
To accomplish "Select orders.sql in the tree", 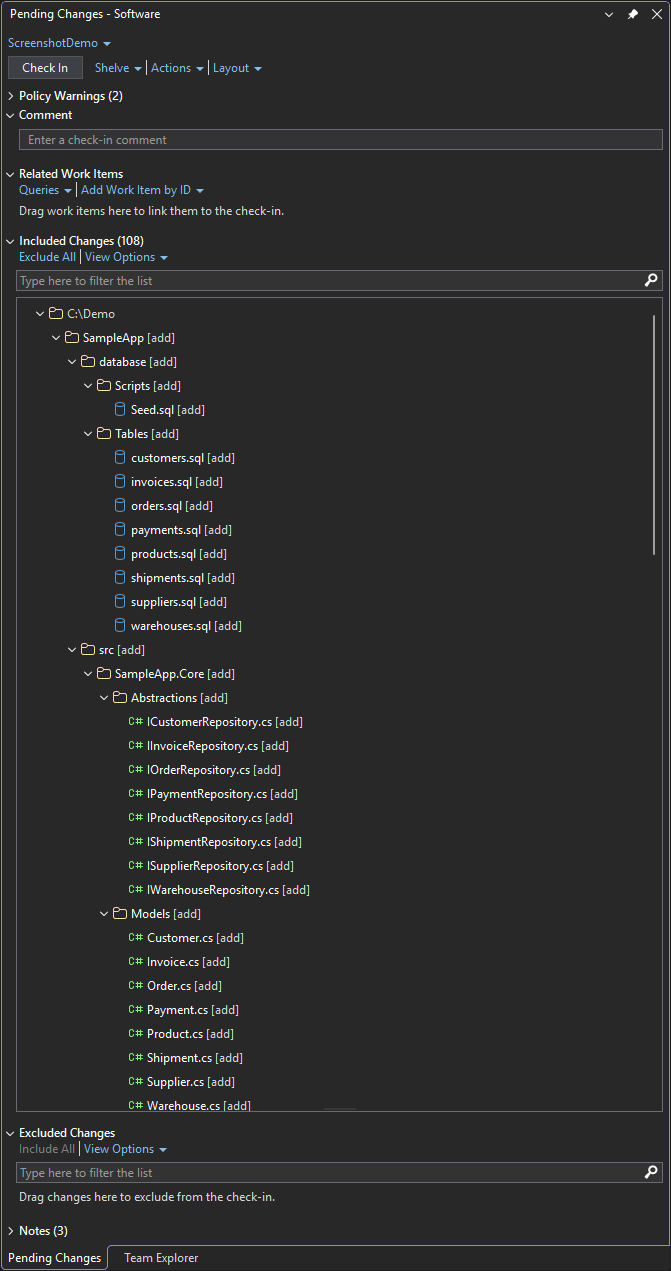I will click(172, 505).
